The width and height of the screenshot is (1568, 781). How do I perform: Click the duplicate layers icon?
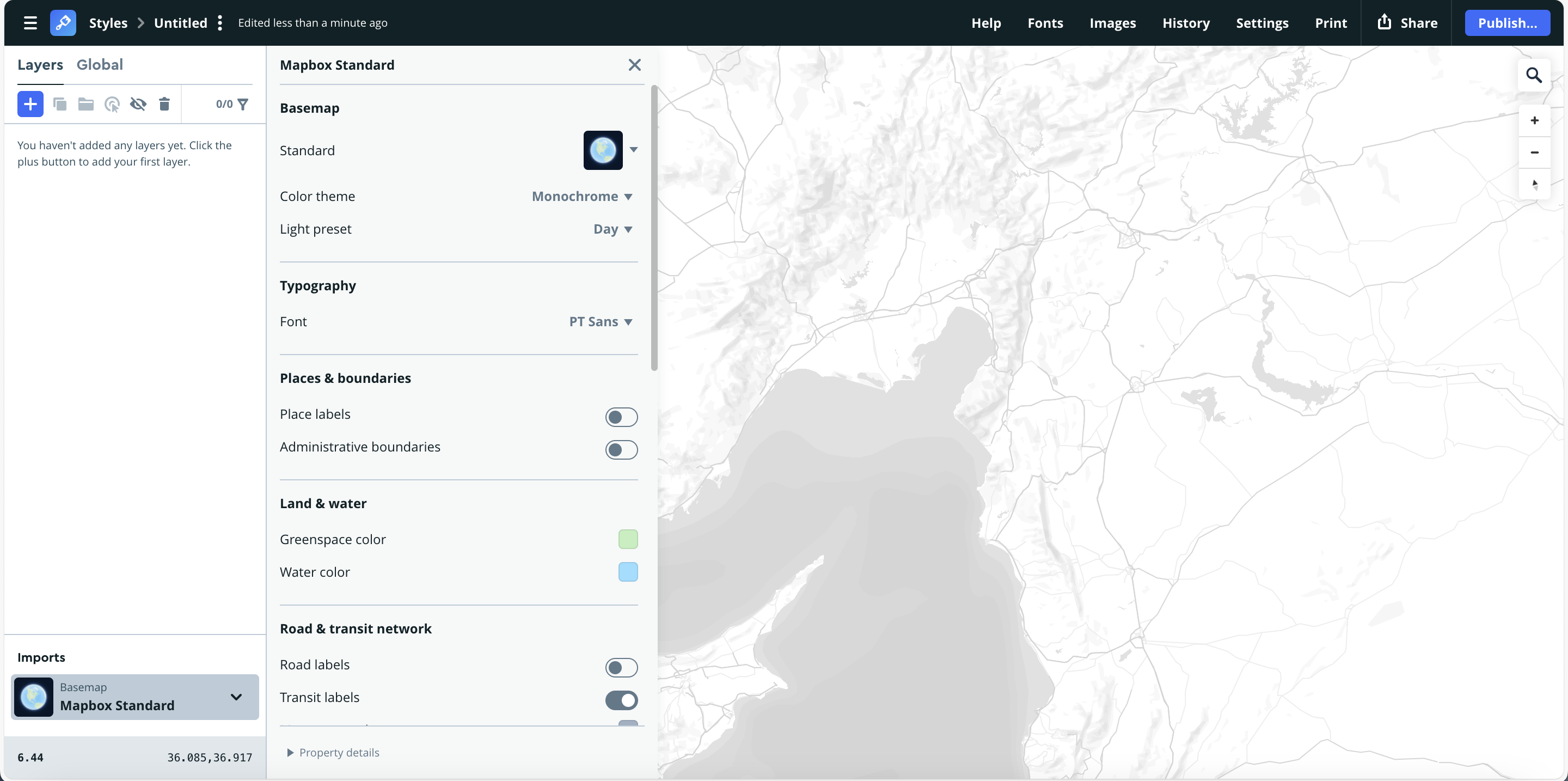(x=60, y=104)
